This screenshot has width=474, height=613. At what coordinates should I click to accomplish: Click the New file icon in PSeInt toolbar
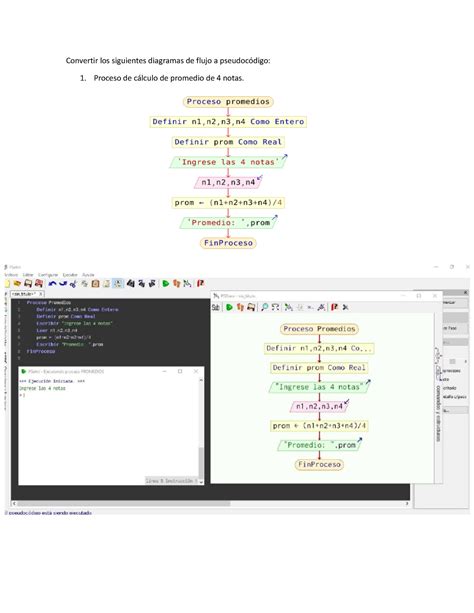(7, 283)
